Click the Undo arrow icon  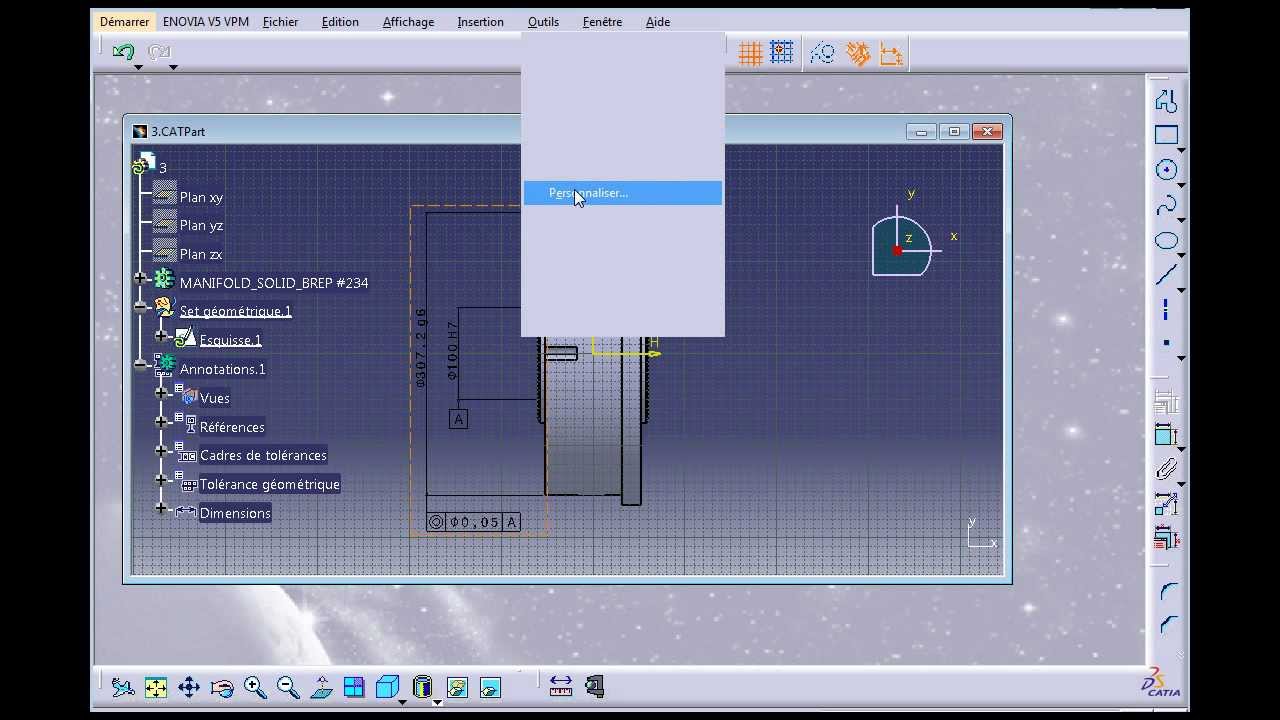click(124, 52)
